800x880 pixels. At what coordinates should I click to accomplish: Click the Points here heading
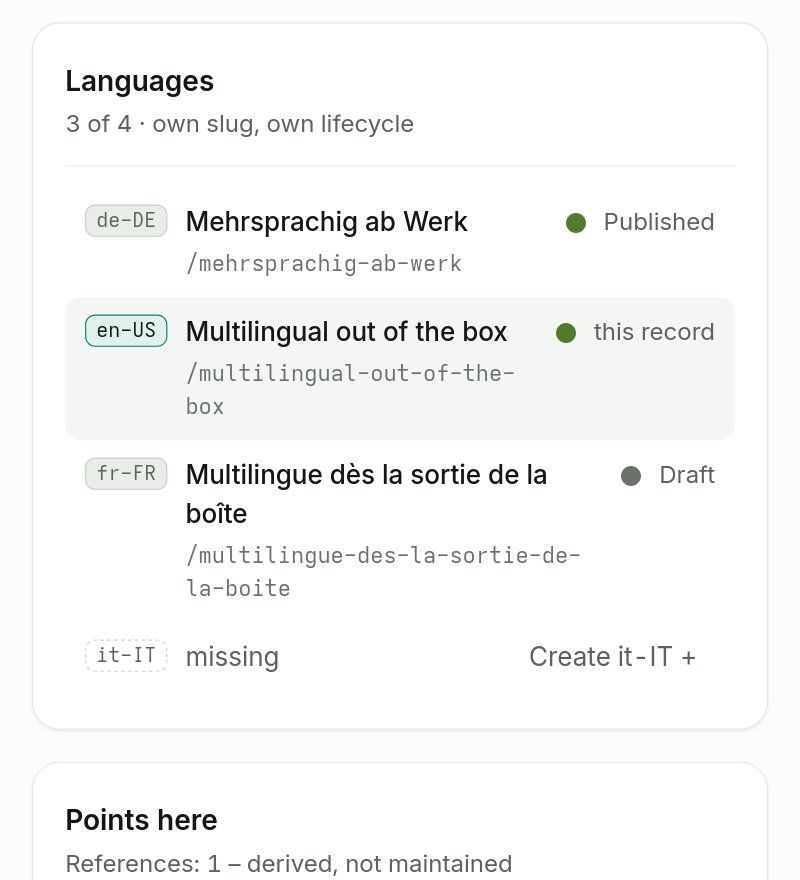(x=141, y=820)
